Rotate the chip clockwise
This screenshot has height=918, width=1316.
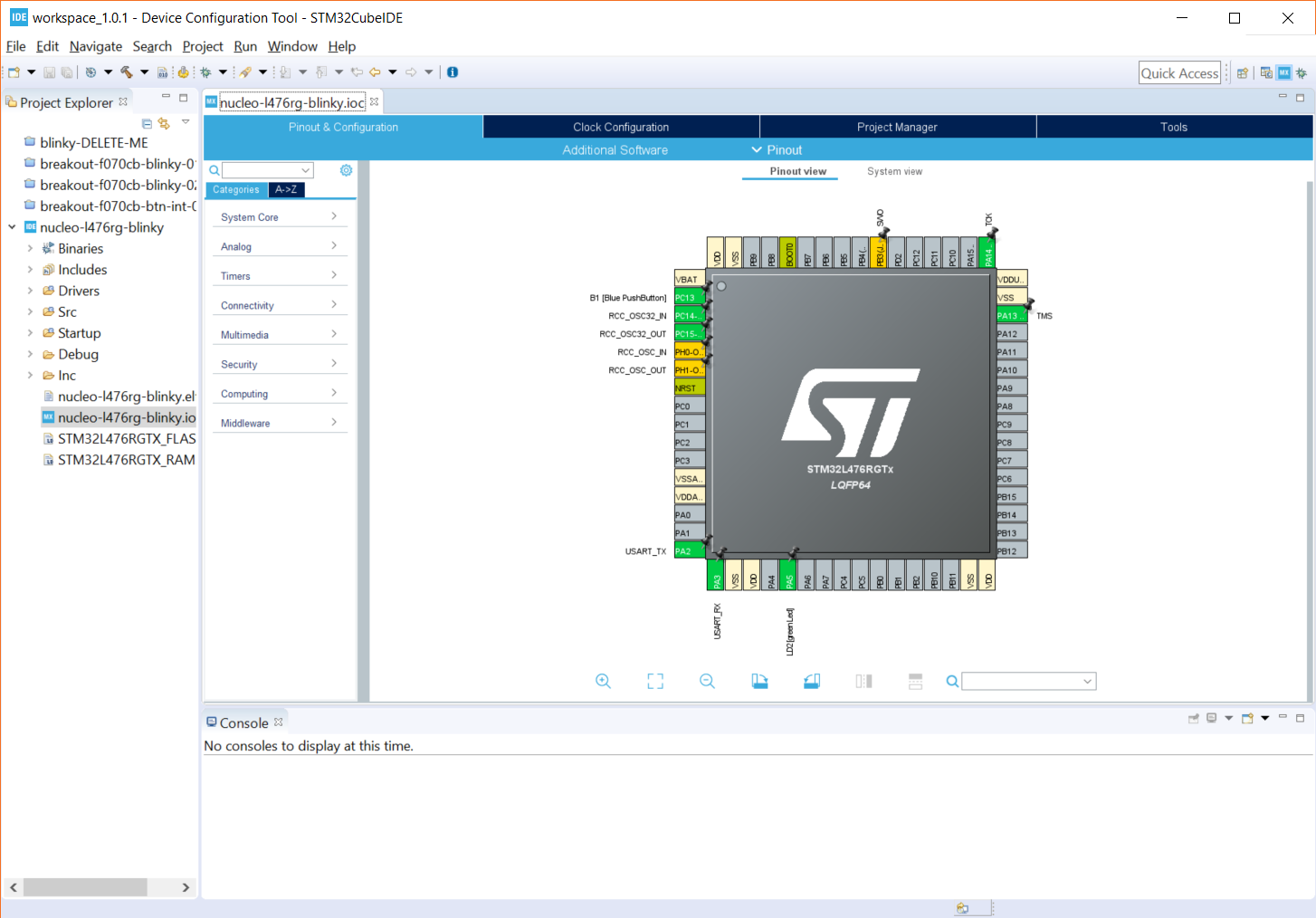coord(759,682)
